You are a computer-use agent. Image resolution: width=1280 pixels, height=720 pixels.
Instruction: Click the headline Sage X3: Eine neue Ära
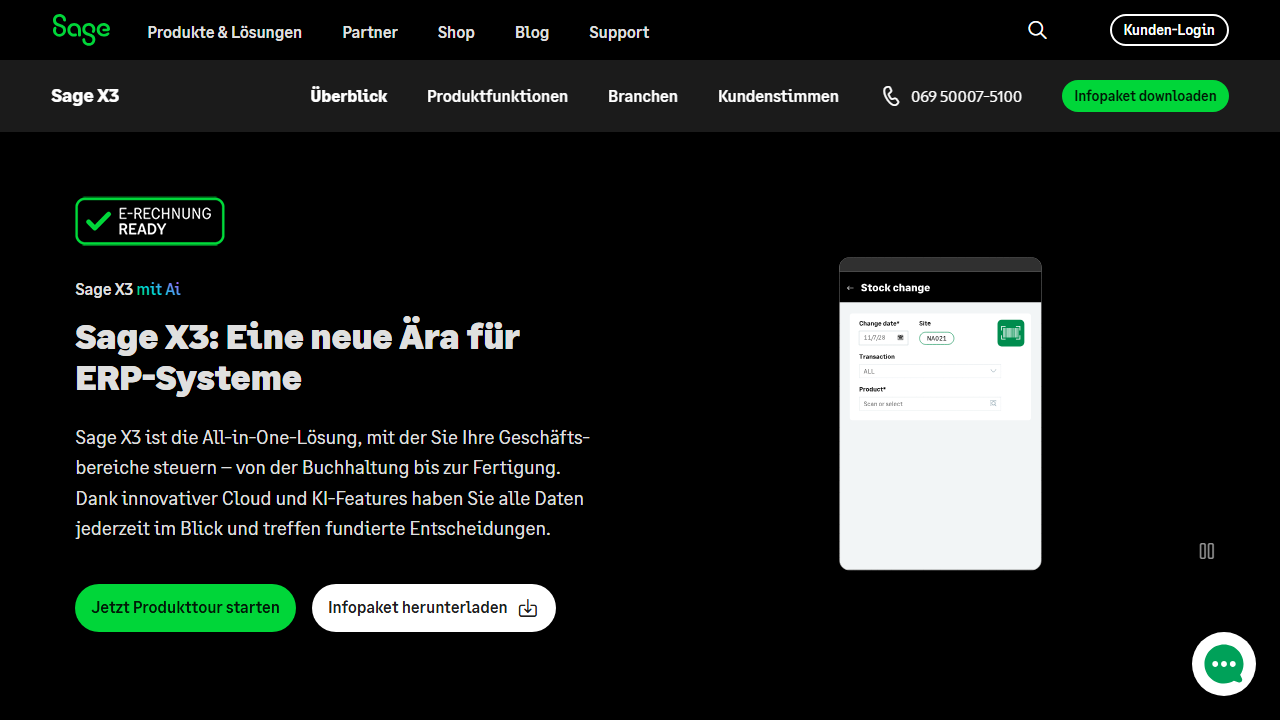pos(298,357)
